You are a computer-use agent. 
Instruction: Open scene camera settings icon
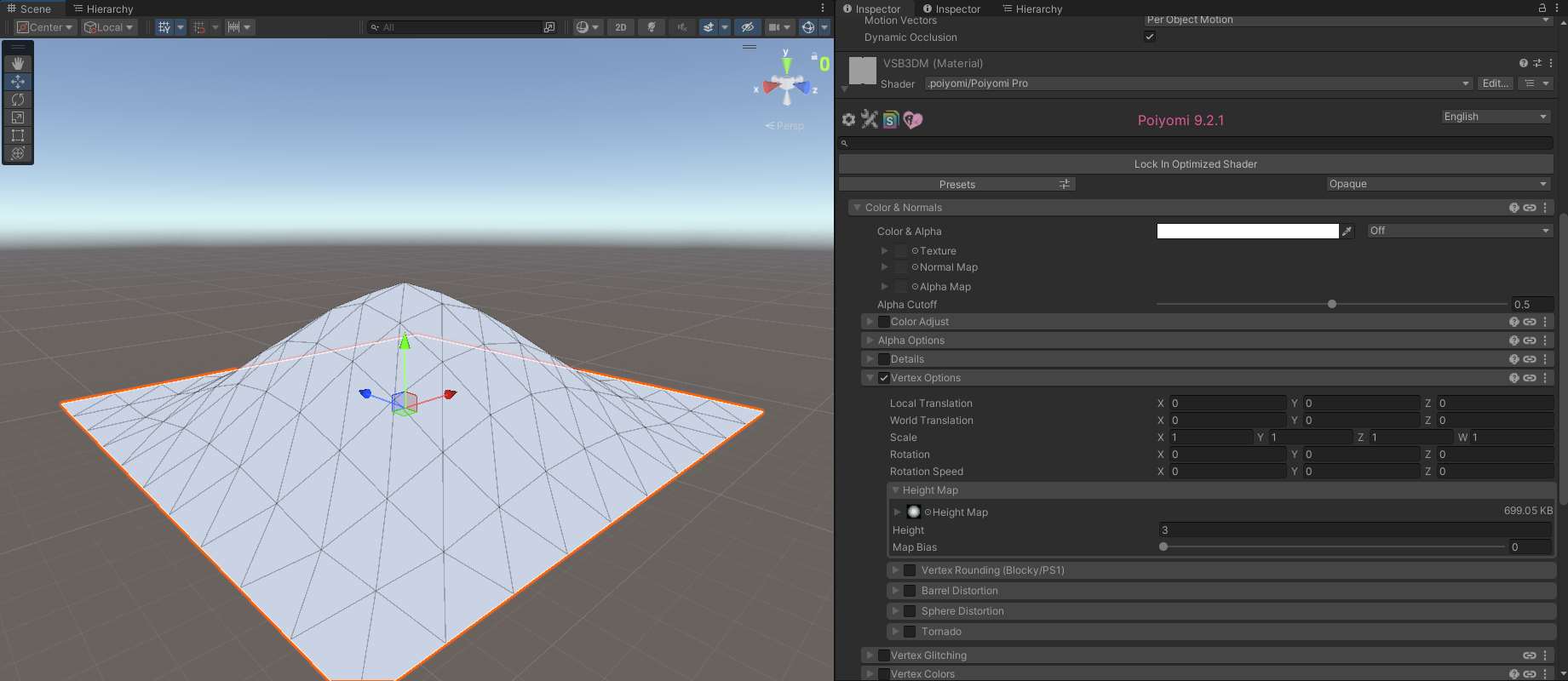coord(774,27)
